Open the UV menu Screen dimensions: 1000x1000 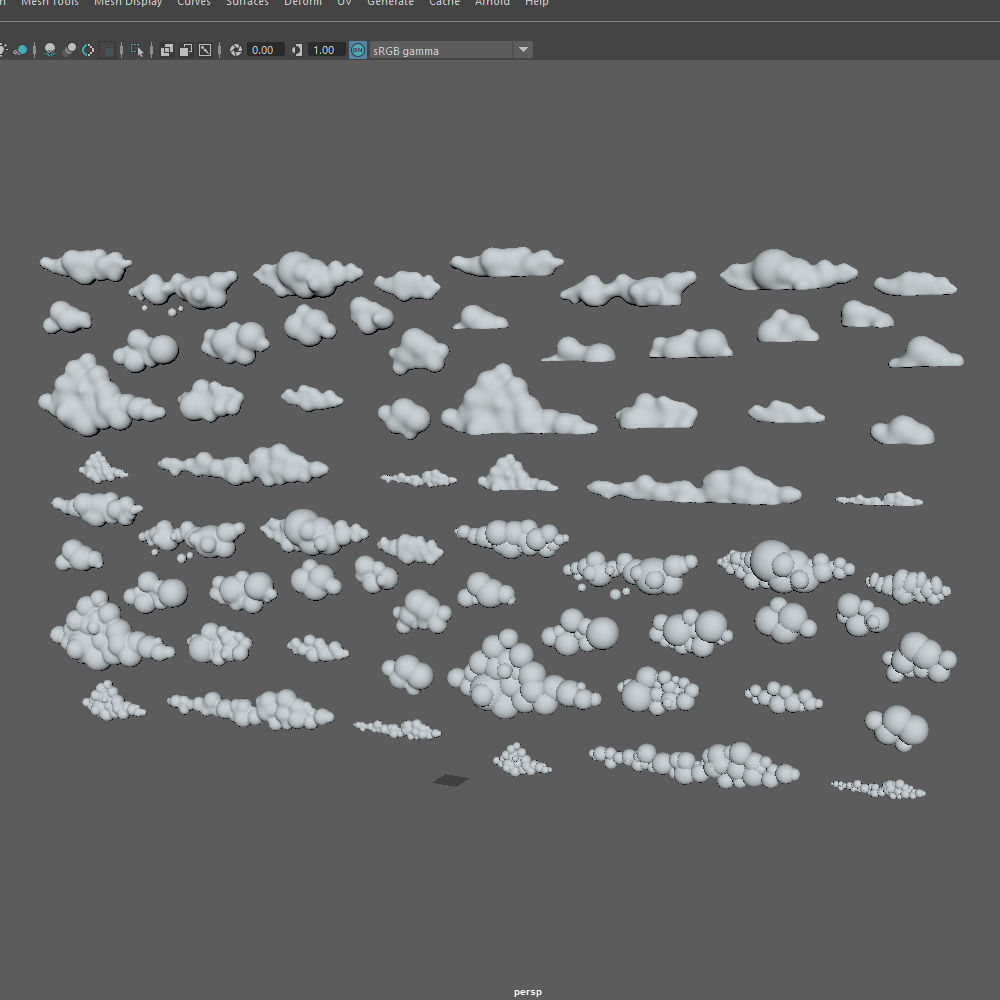[344, 3]
